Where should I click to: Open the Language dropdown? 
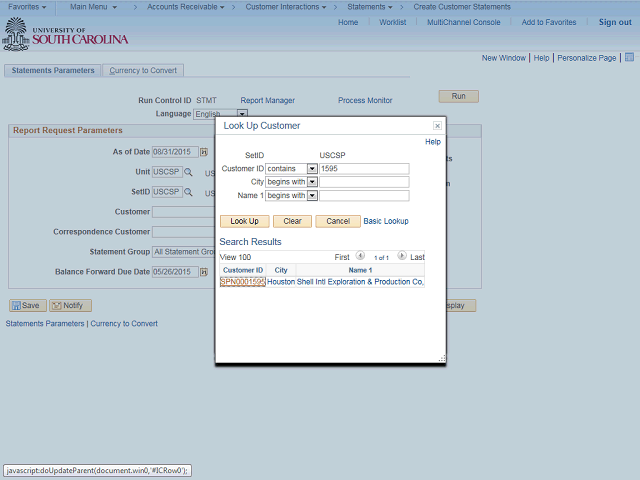pos(242,113)
